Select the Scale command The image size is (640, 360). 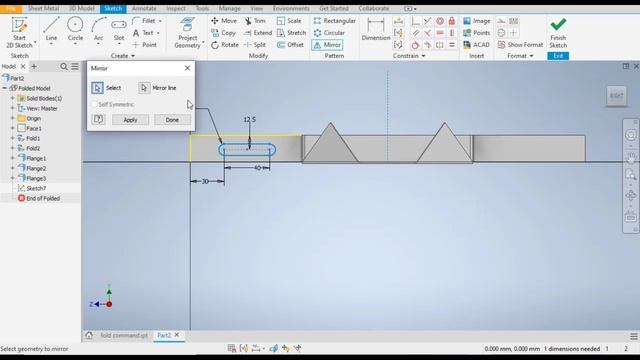tap(289, 20)
